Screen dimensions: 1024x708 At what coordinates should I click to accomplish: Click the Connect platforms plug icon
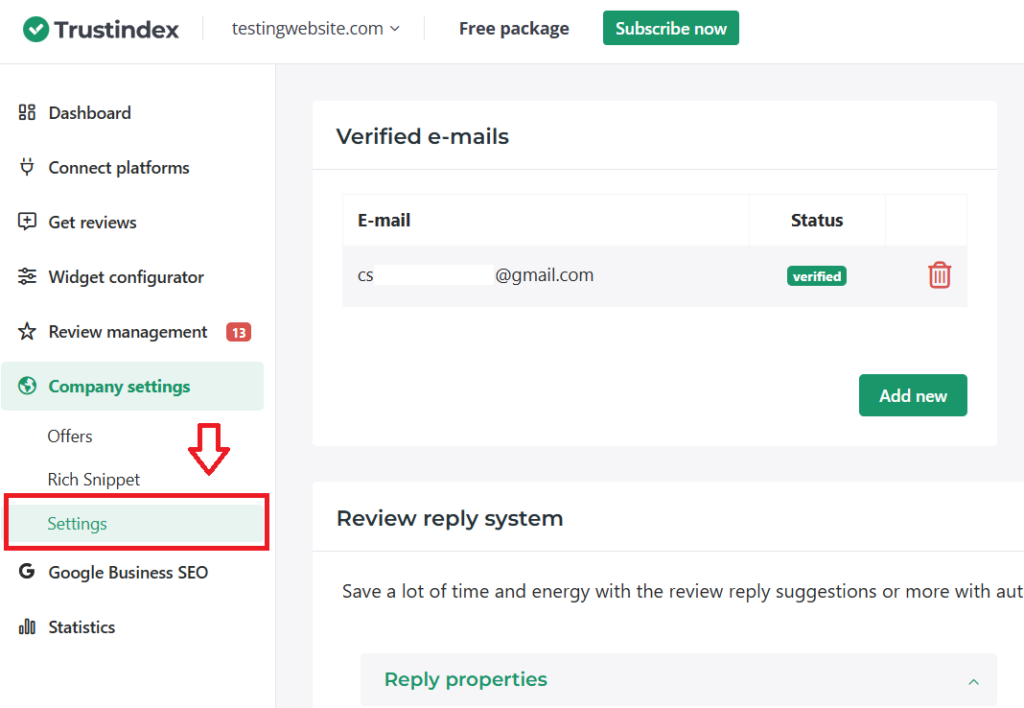coord(27,167)
